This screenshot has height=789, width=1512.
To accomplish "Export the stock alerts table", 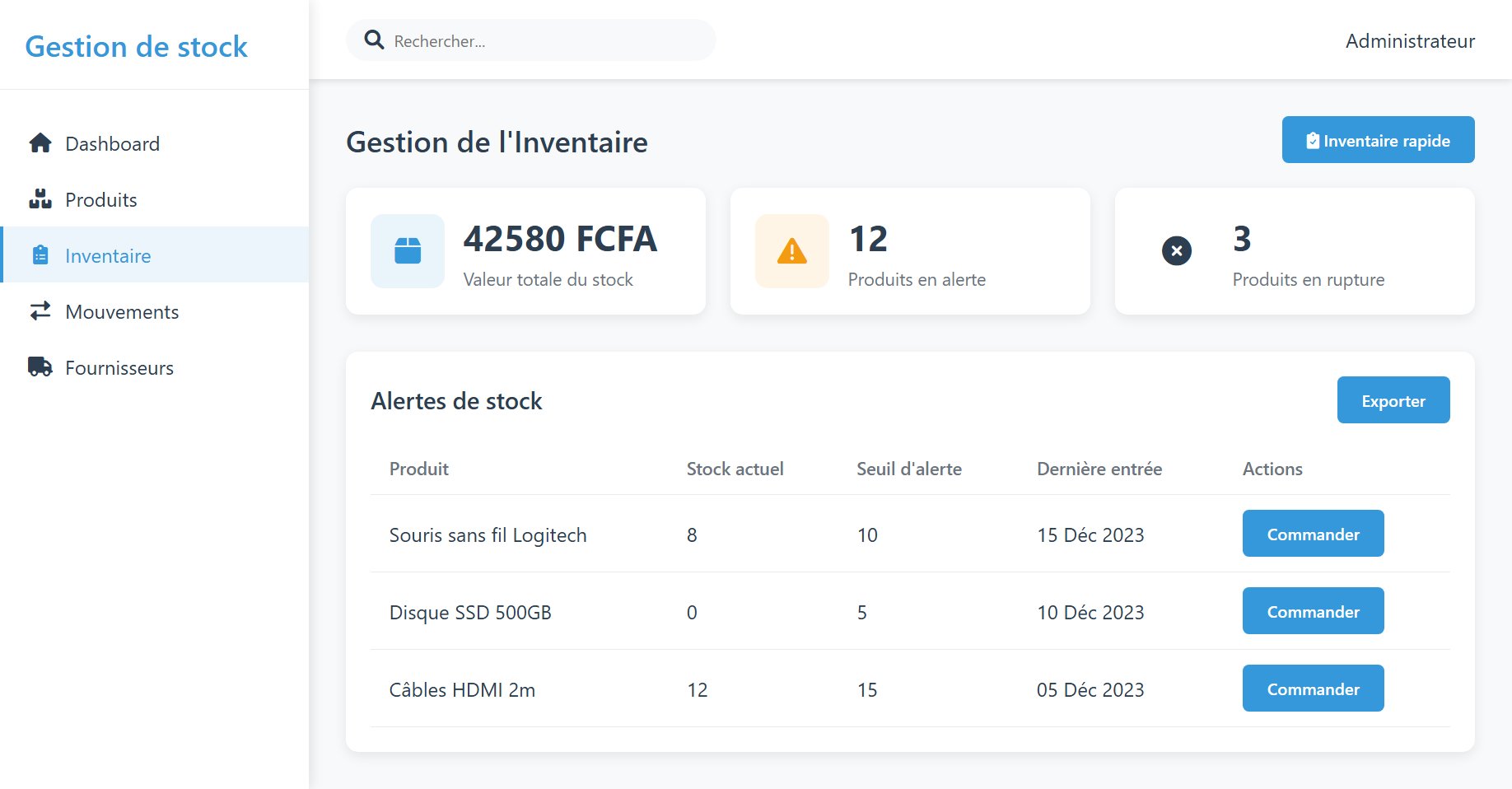I will point(1393,400).
